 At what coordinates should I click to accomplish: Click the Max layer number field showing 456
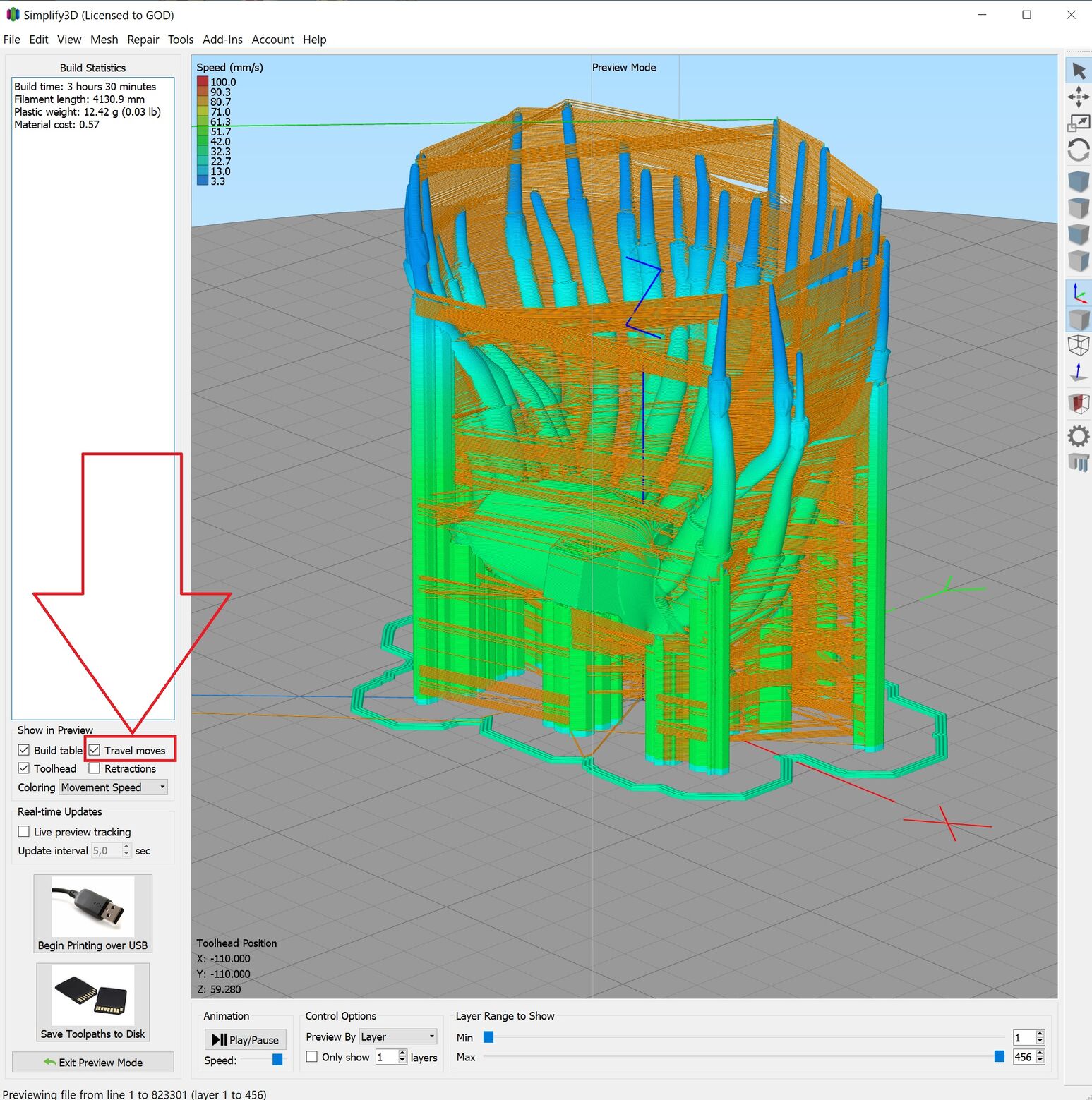[x=1024, y=1057]
